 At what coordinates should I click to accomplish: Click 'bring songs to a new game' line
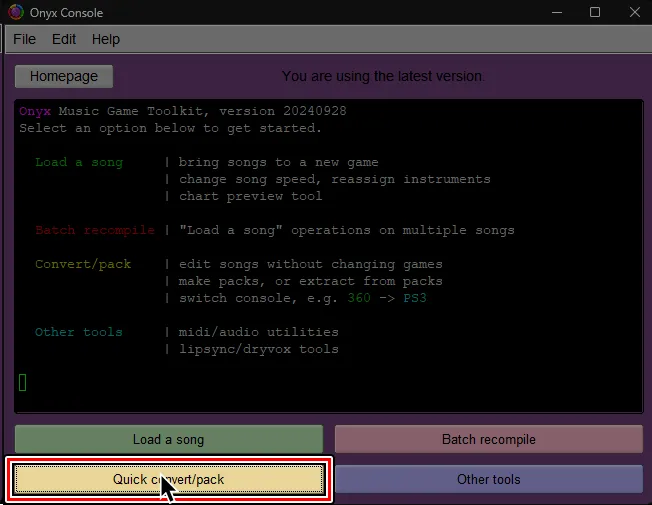point(279,162)
